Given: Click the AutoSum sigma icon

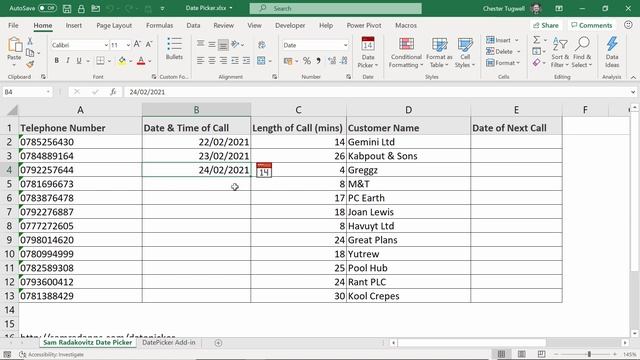Looking at the screenshot, I should pyautogui.click(x=536, y=40).
